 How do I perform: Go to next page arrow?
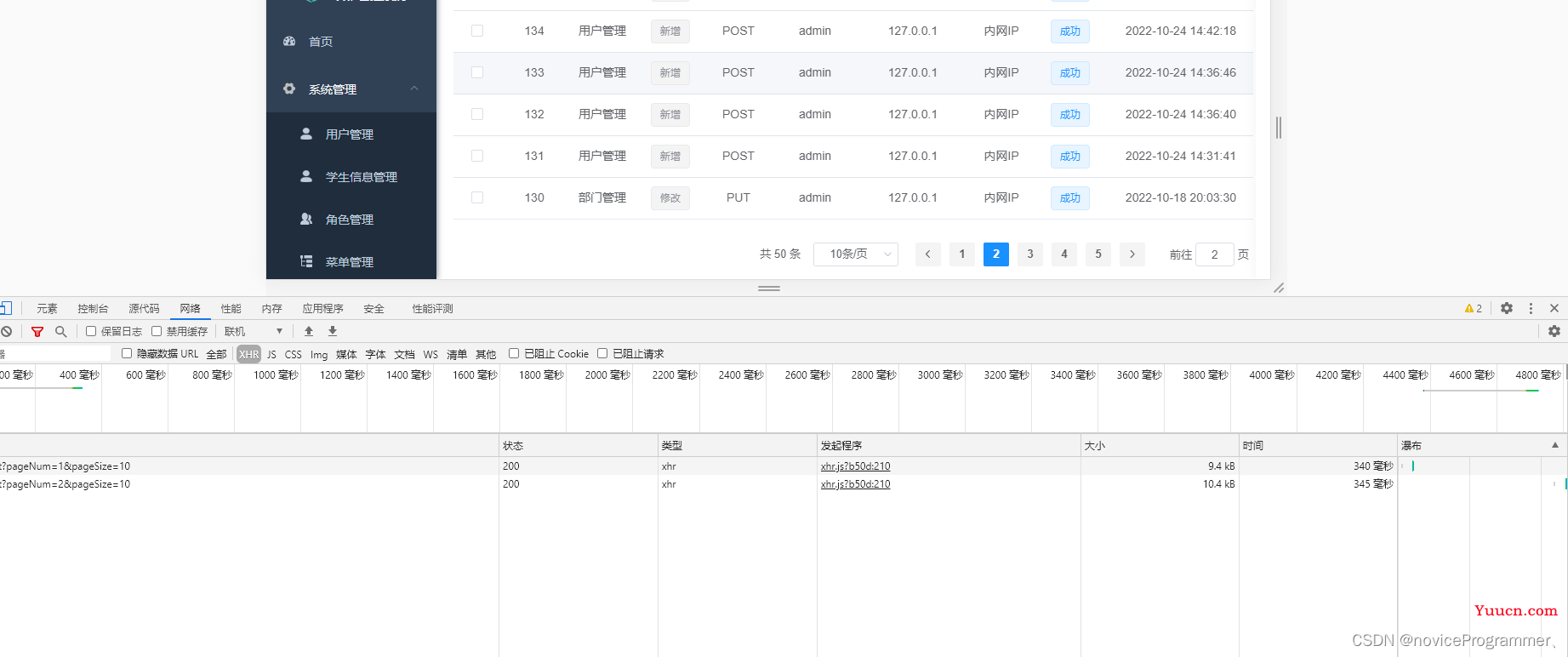point(1132,254)
